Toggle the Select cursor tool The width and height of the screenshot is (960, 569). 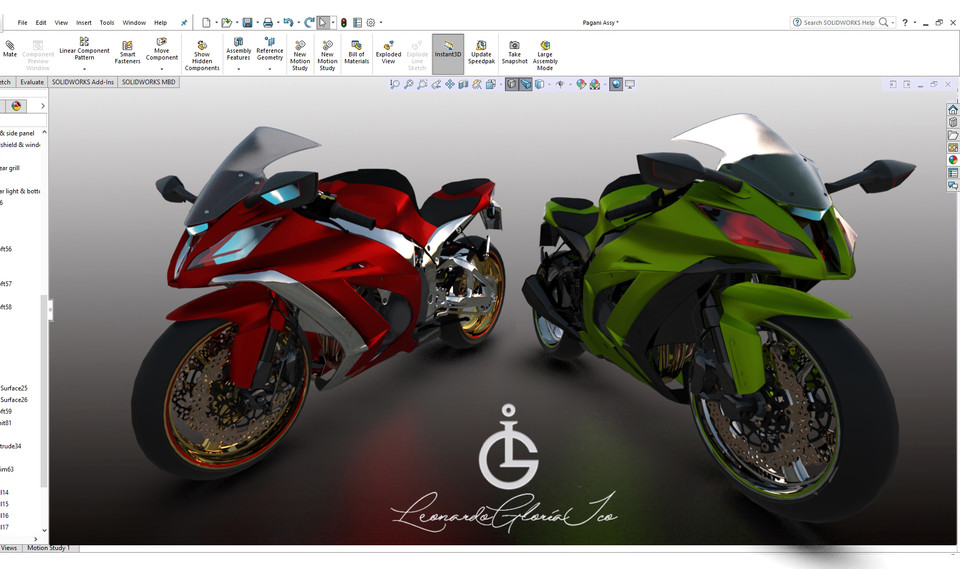323,23
